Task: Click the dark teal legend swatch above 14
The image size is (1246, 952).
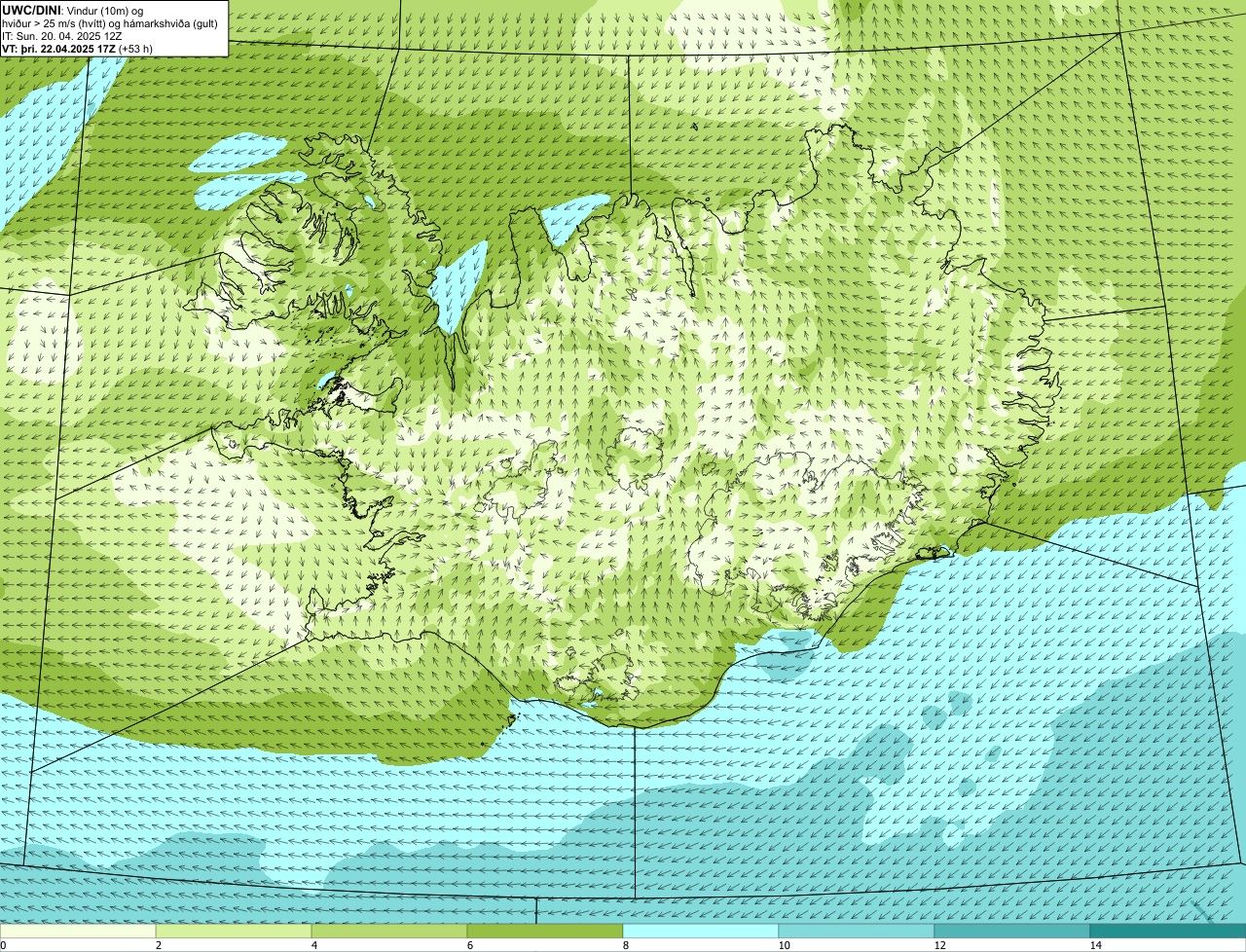Action: pos(1168,931)
